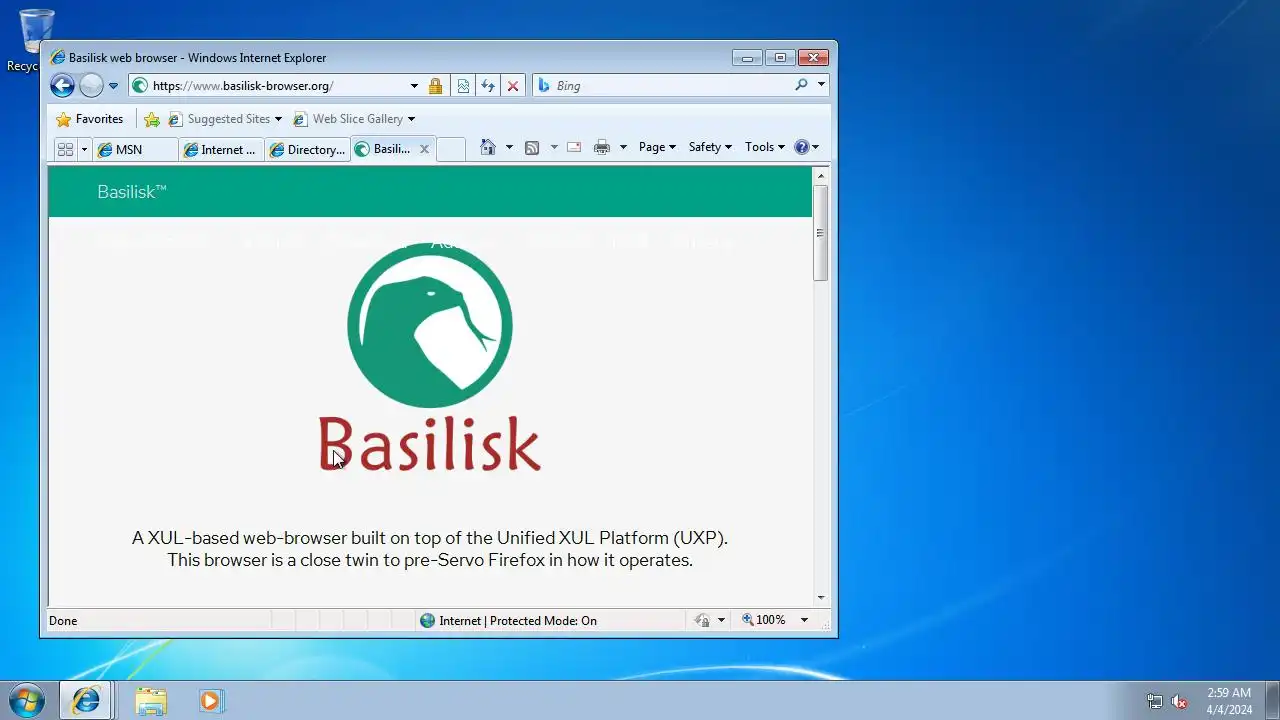Open the recent pages dropdown arrow
Screen dimensions: 1280x720
[113, 86]
